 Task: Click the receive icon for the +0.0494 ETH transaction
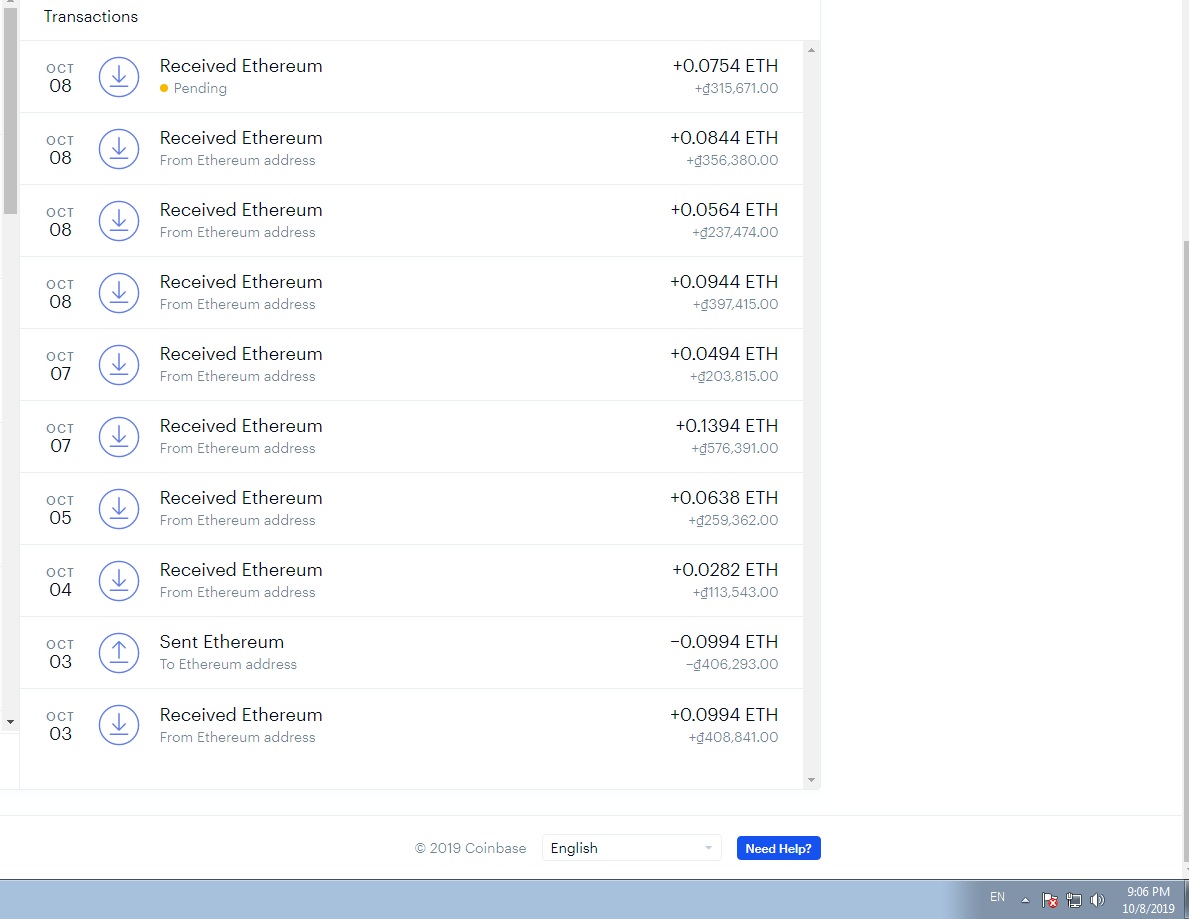tap(119, 365)
